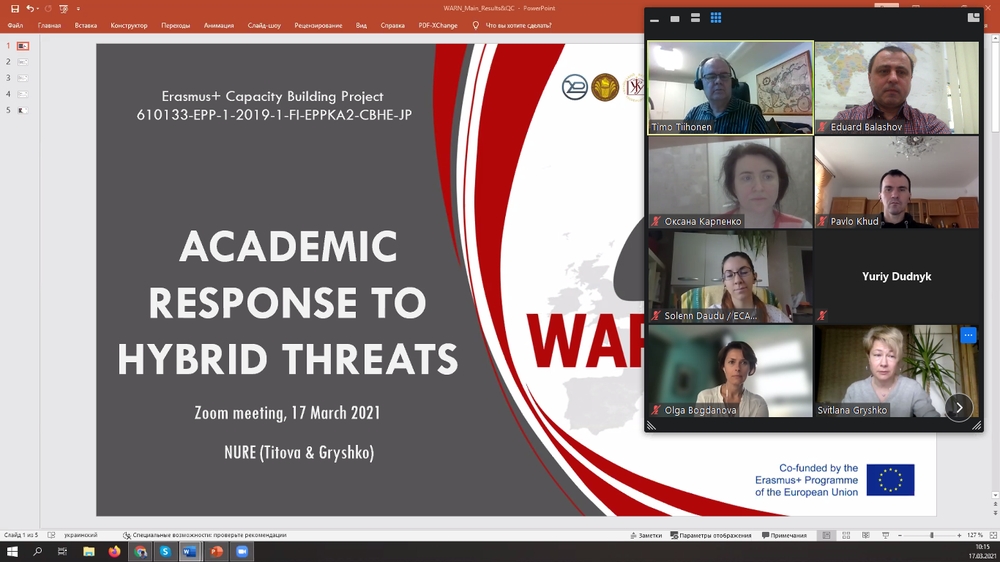Viewport: 1000px width, 562px height.
Task: Open the Customize Quick Access Toolbar dropdown
Action: click(x=78, y=9)
